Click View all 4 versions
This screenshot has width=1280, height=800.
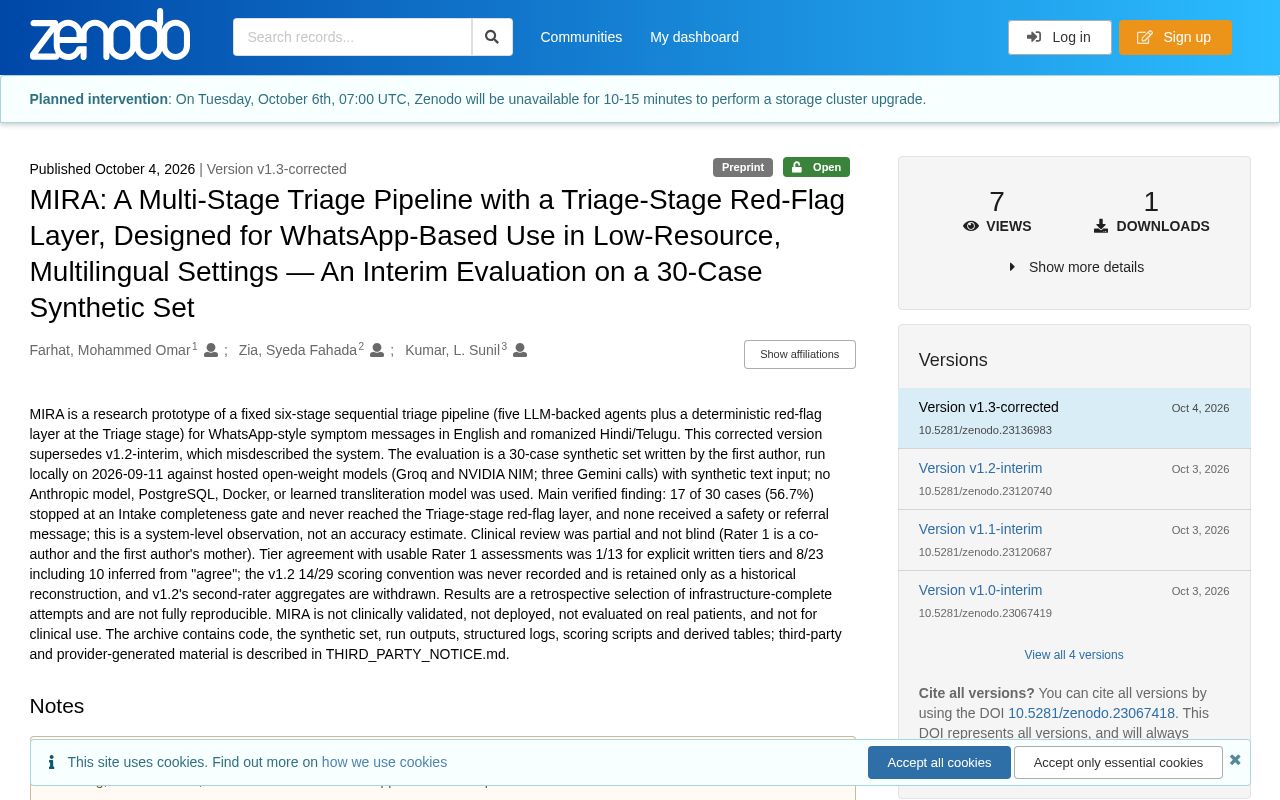[x=1074, y=655]
